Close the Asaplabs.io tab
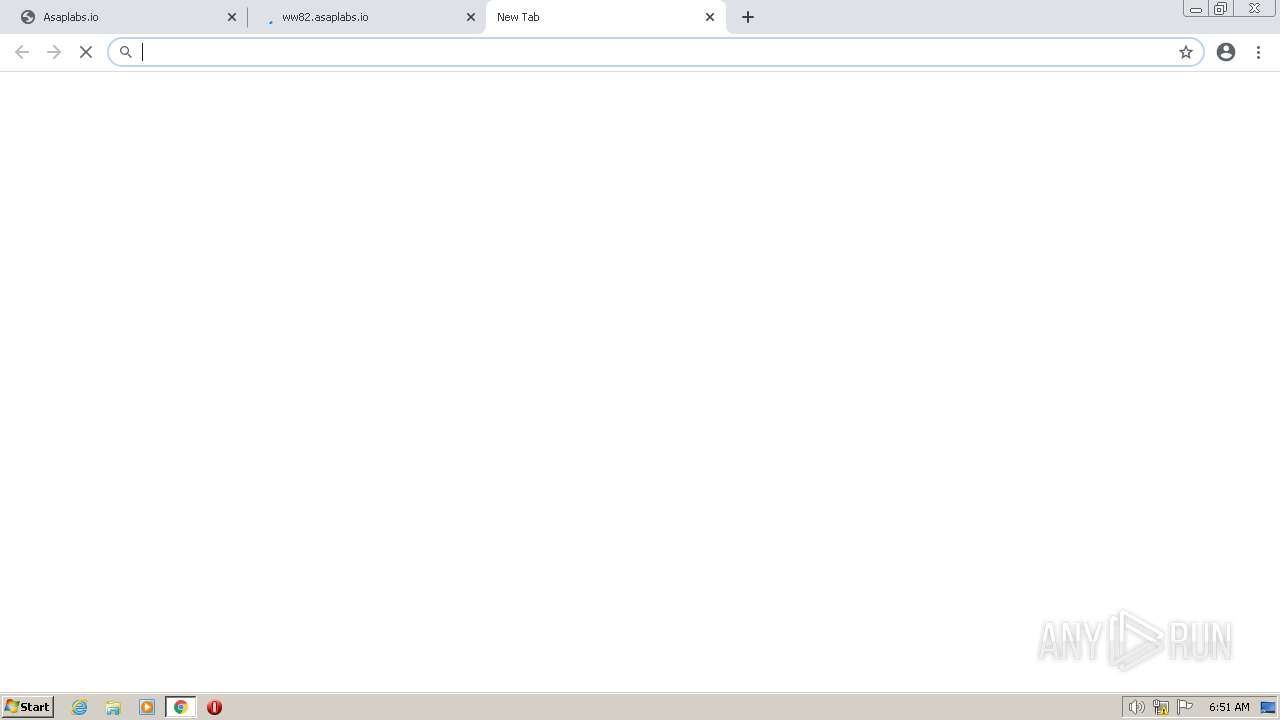The height and width of the screenshot is (720, 1280). (x=232, y=17)
